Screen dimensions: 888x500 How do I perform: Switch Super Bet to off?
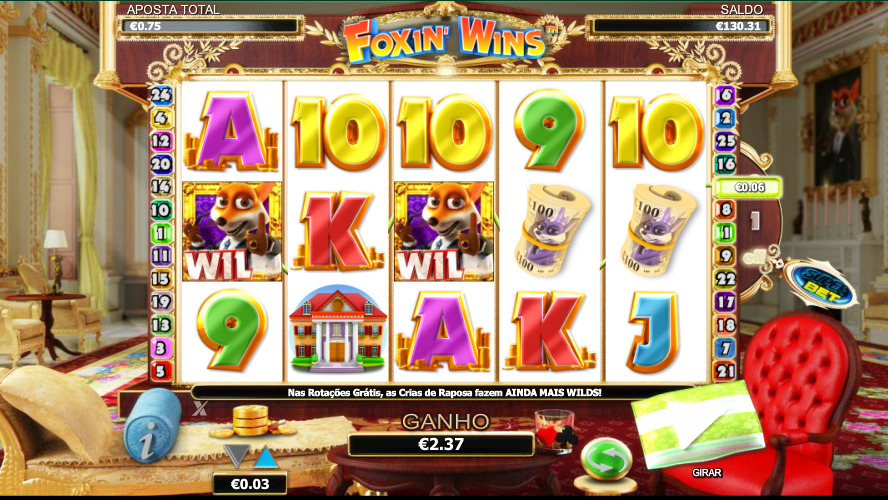coord(755,257)
